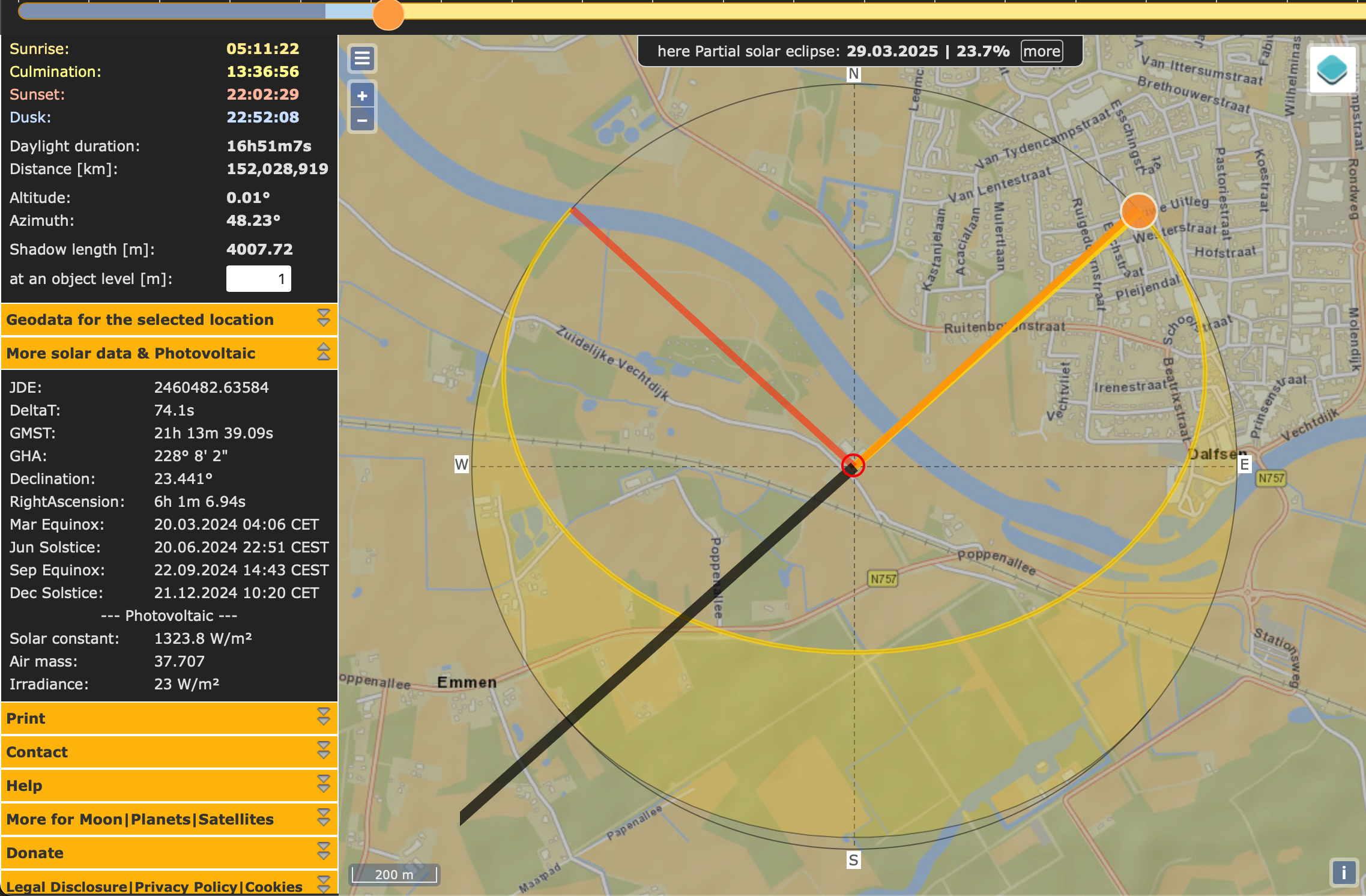Click the time slider orange handle
The image size is (1366, 896).
point(388,14)
